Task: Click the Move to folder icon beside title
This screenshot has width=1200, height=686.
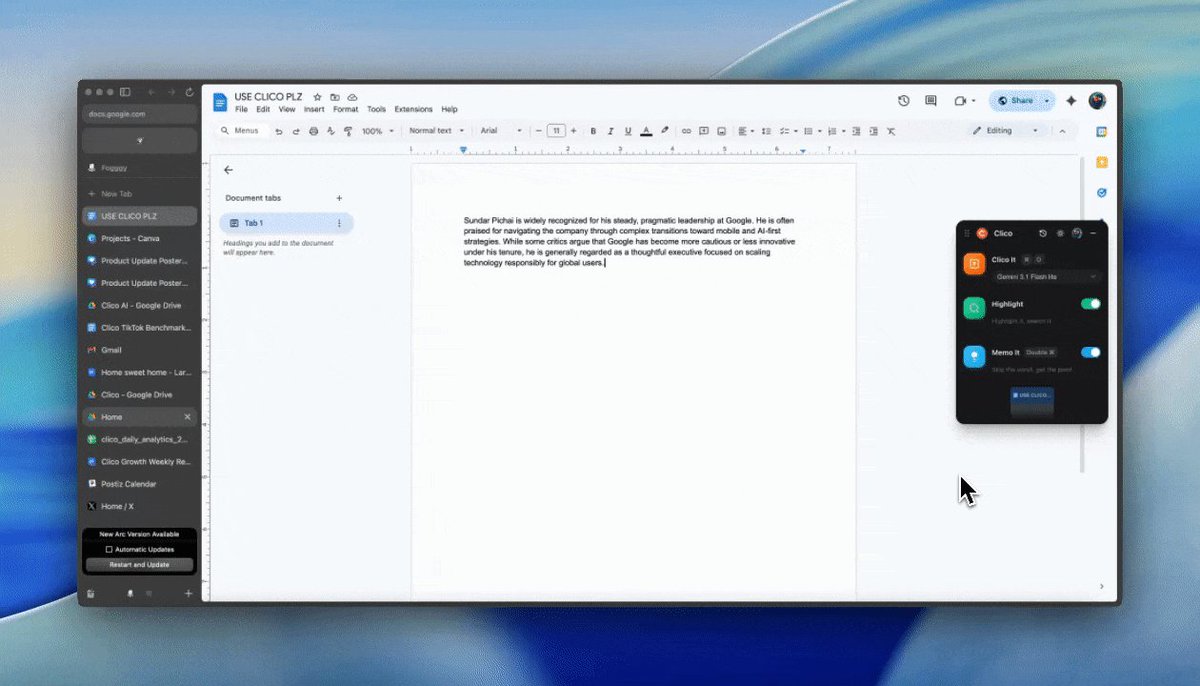Action: (x=335, y=97)
